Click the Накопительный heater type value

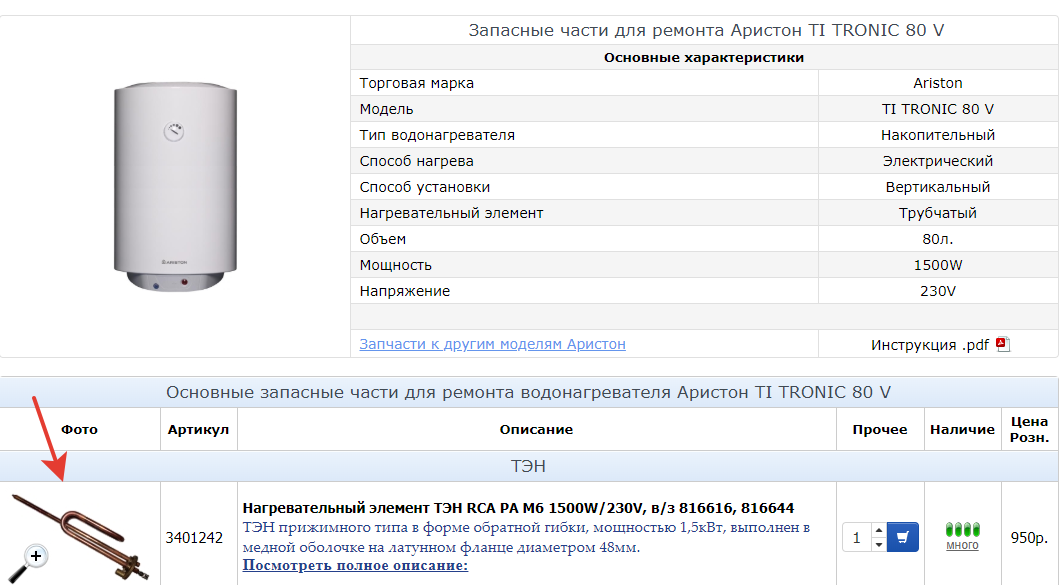coord(937,135)
